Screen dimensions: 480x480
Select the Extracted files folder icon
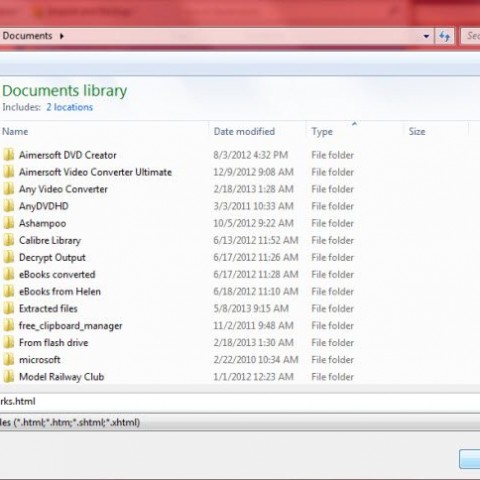coord(9,308)
